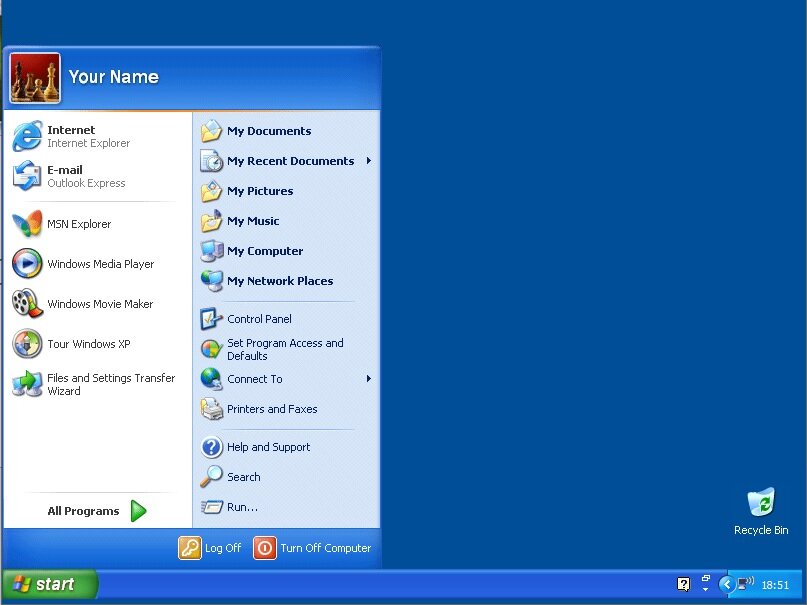Image resolution: width=807 pixels, height=605 pixels.
Task: Choose the My Documents menu label
Action: tap(269, 131)
